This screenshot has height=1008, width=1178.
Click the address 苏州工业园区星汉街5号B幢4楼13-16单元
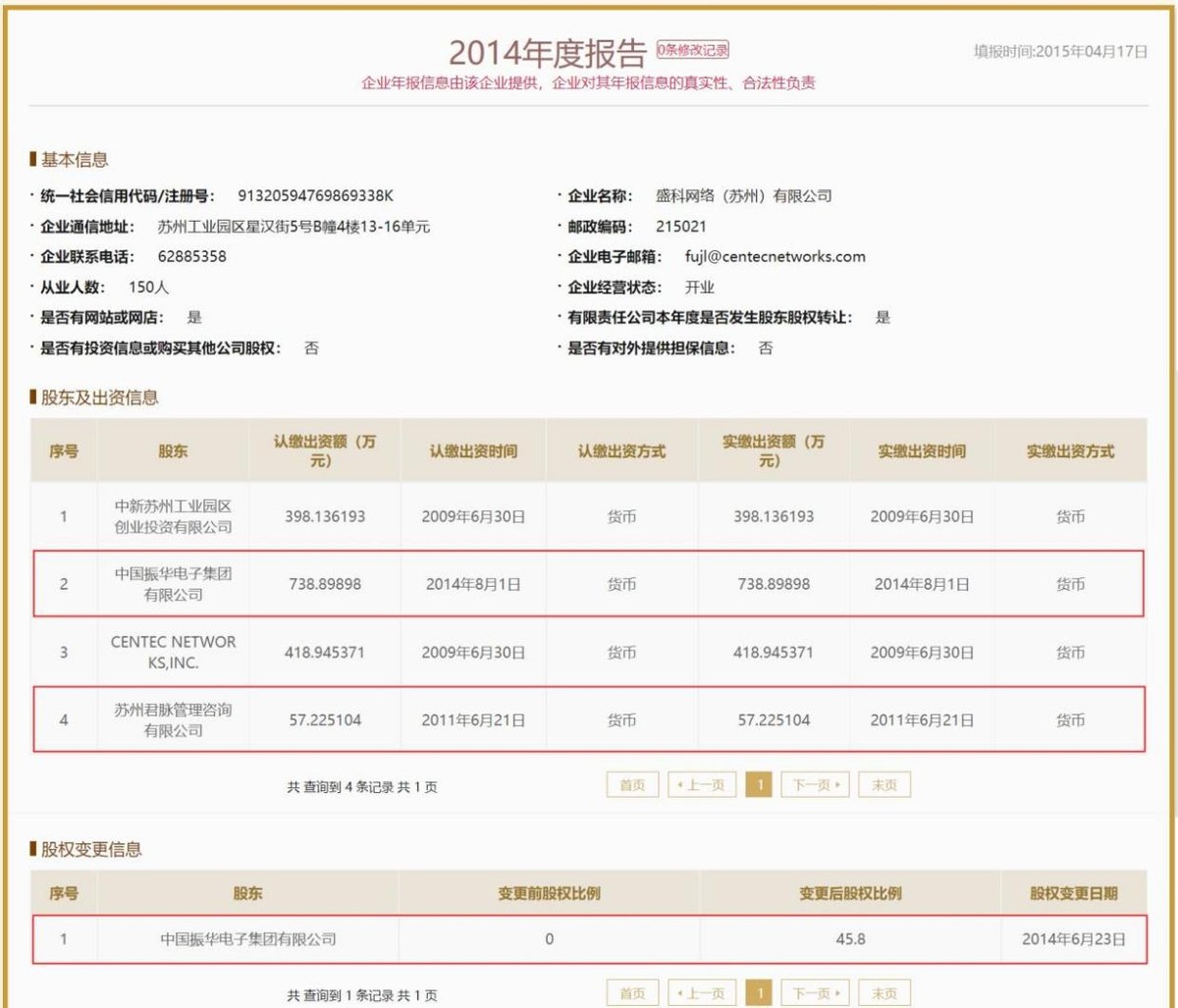pos(294,227)
